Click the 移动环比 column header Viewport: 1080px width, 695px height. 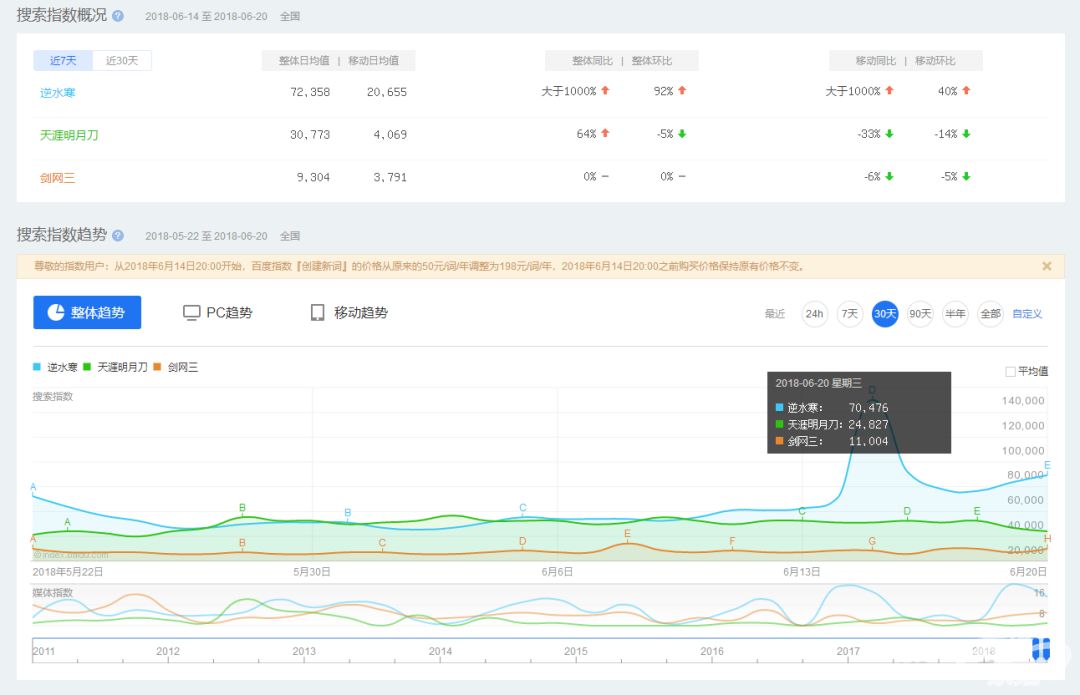tap(935, 61)
